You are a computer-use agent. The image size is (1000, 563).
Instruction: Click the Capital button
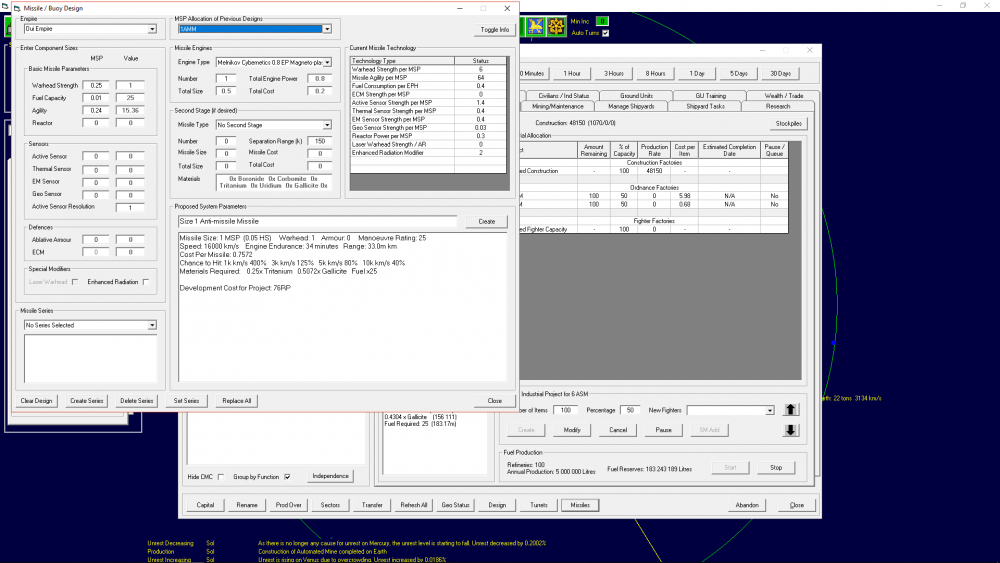click(205, 505)
